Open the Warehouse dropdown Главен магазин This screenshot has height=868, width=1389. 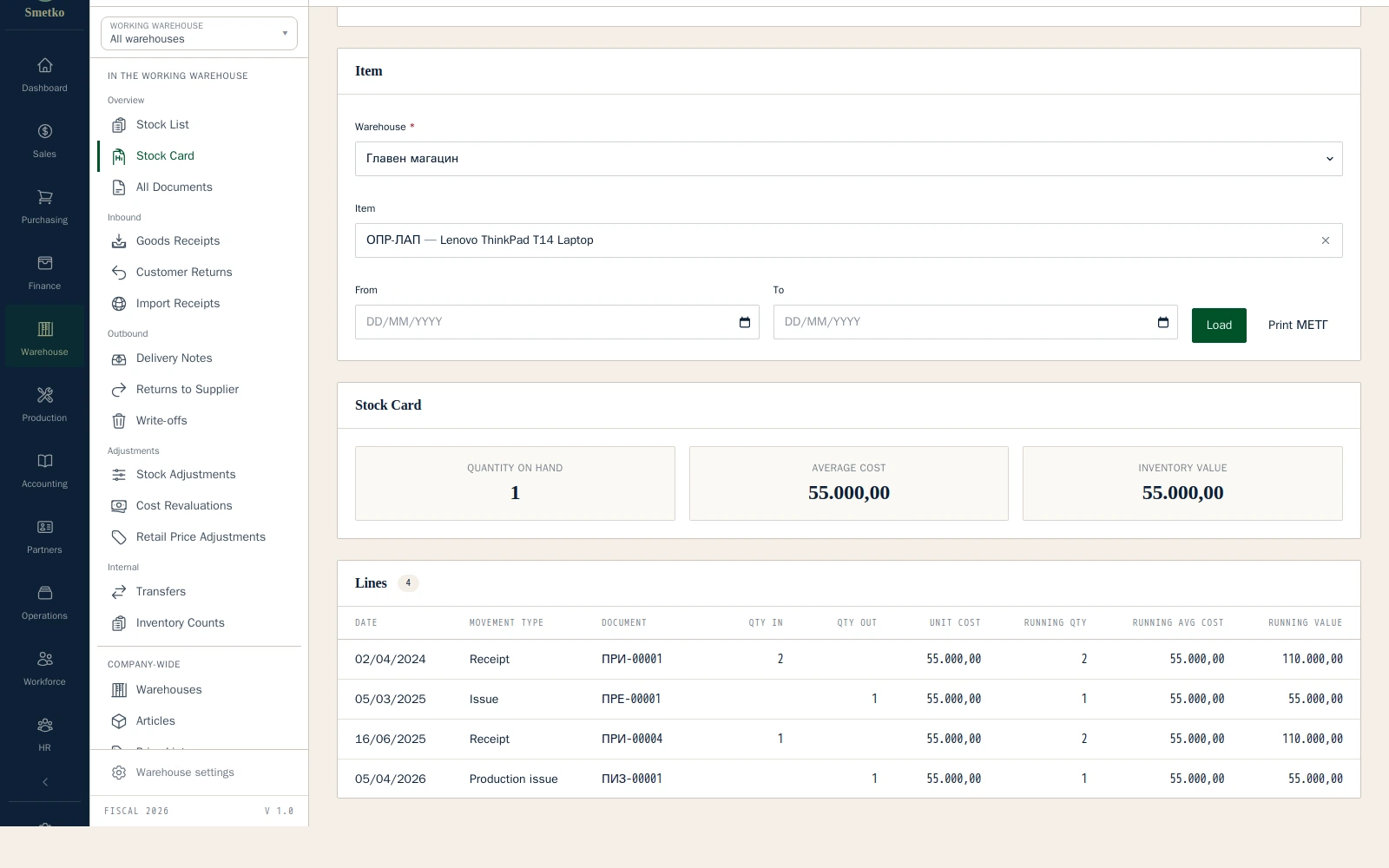coord(849,159)
